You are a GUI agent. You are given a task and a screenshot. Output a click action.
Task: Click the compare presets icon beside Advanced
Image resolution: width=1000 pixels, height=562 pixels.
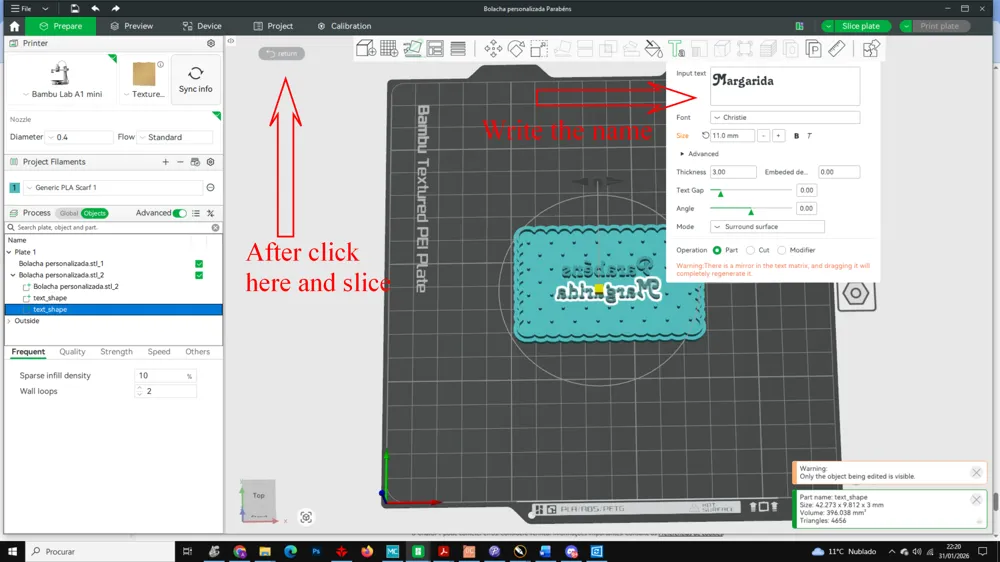[210, 213]
